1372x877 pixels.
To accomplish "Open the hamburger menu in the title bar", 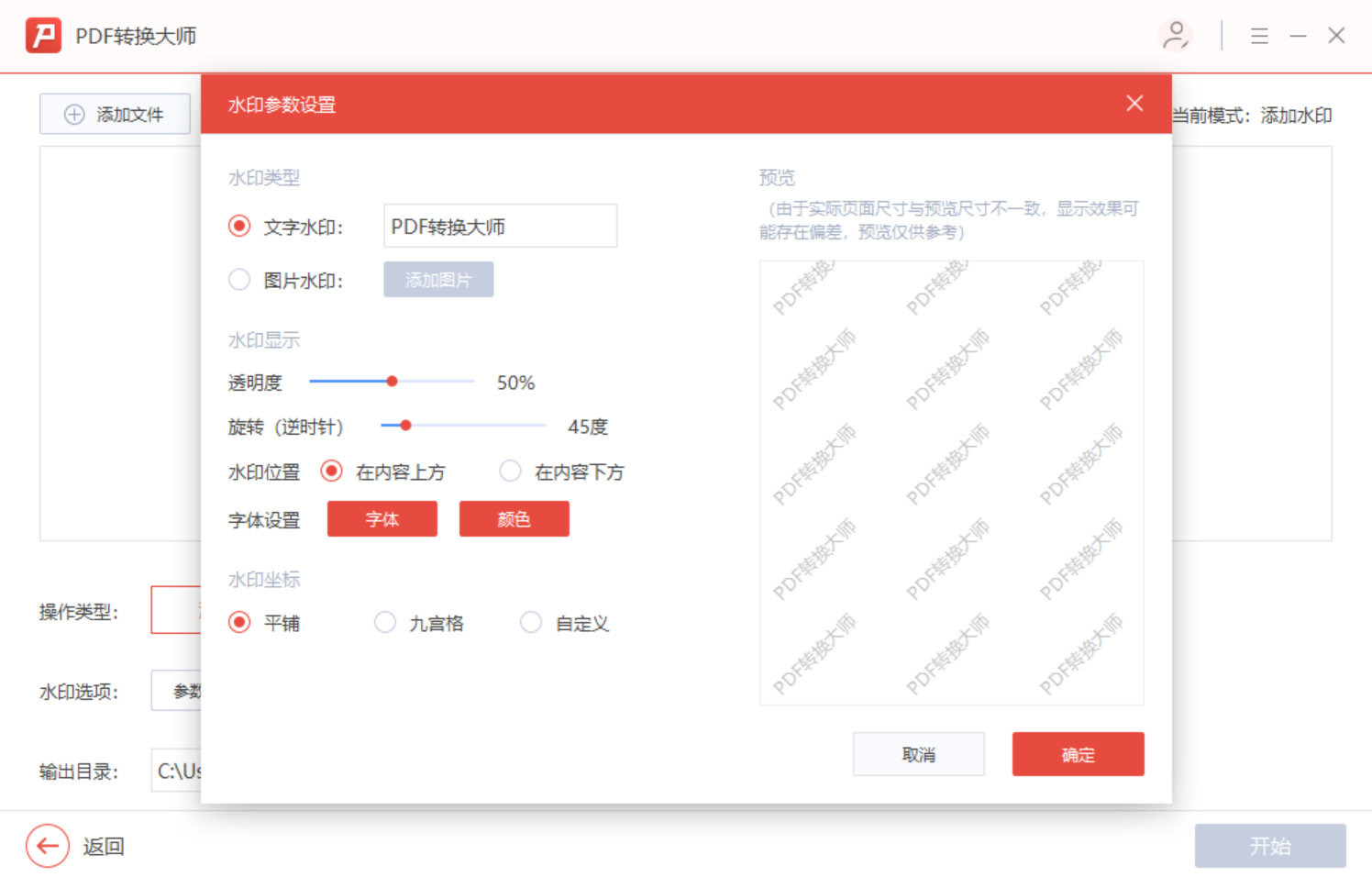I will (1259, 36).
